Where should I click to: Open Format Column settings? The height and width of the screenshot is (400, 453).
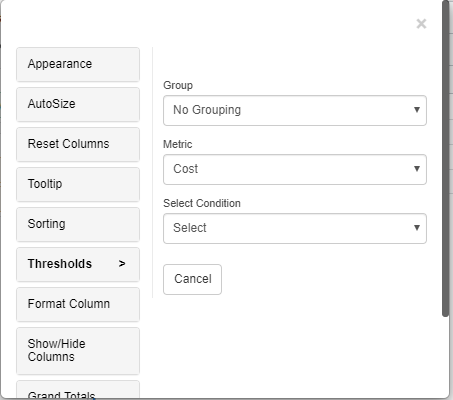pyautogui.click(x=78, y=304)
